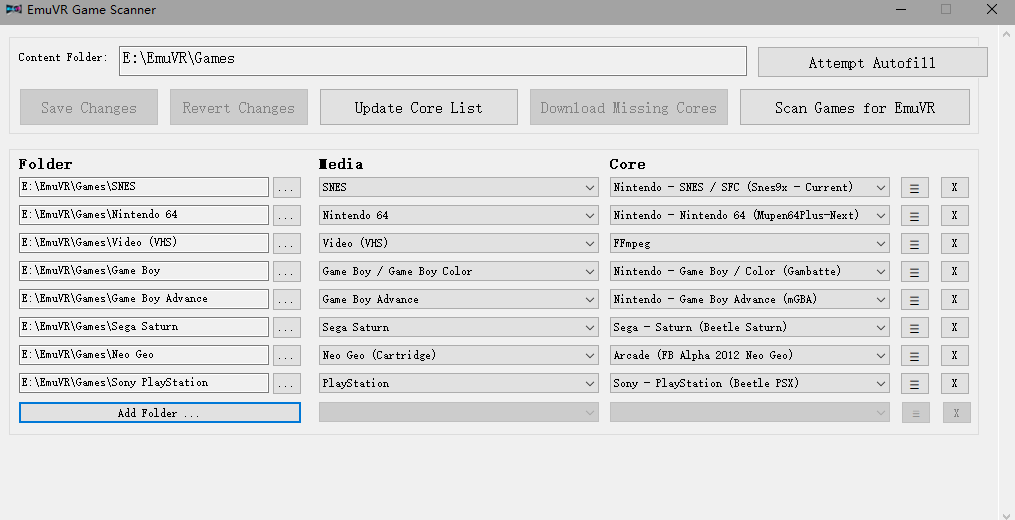
Task: Focus the Content Folder path field
Action: click(432, 59)
